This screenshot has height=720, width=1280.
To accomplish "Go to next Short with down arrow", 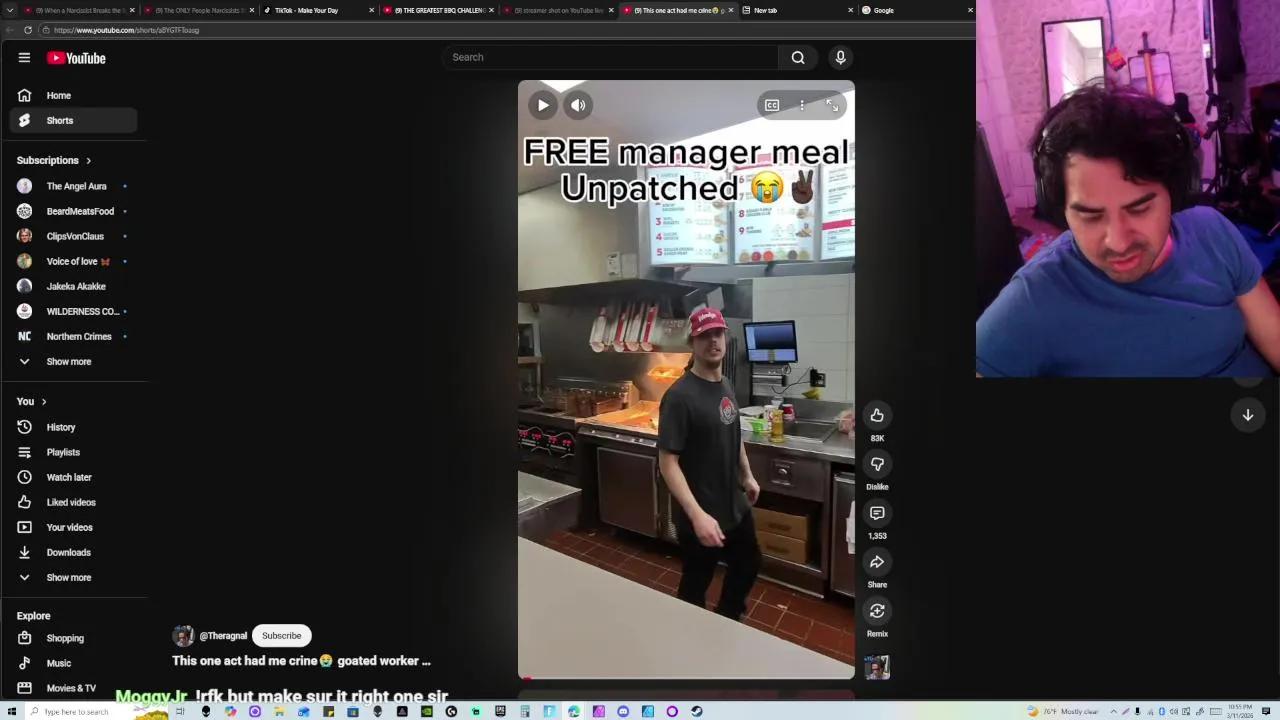I will 1248,415.
